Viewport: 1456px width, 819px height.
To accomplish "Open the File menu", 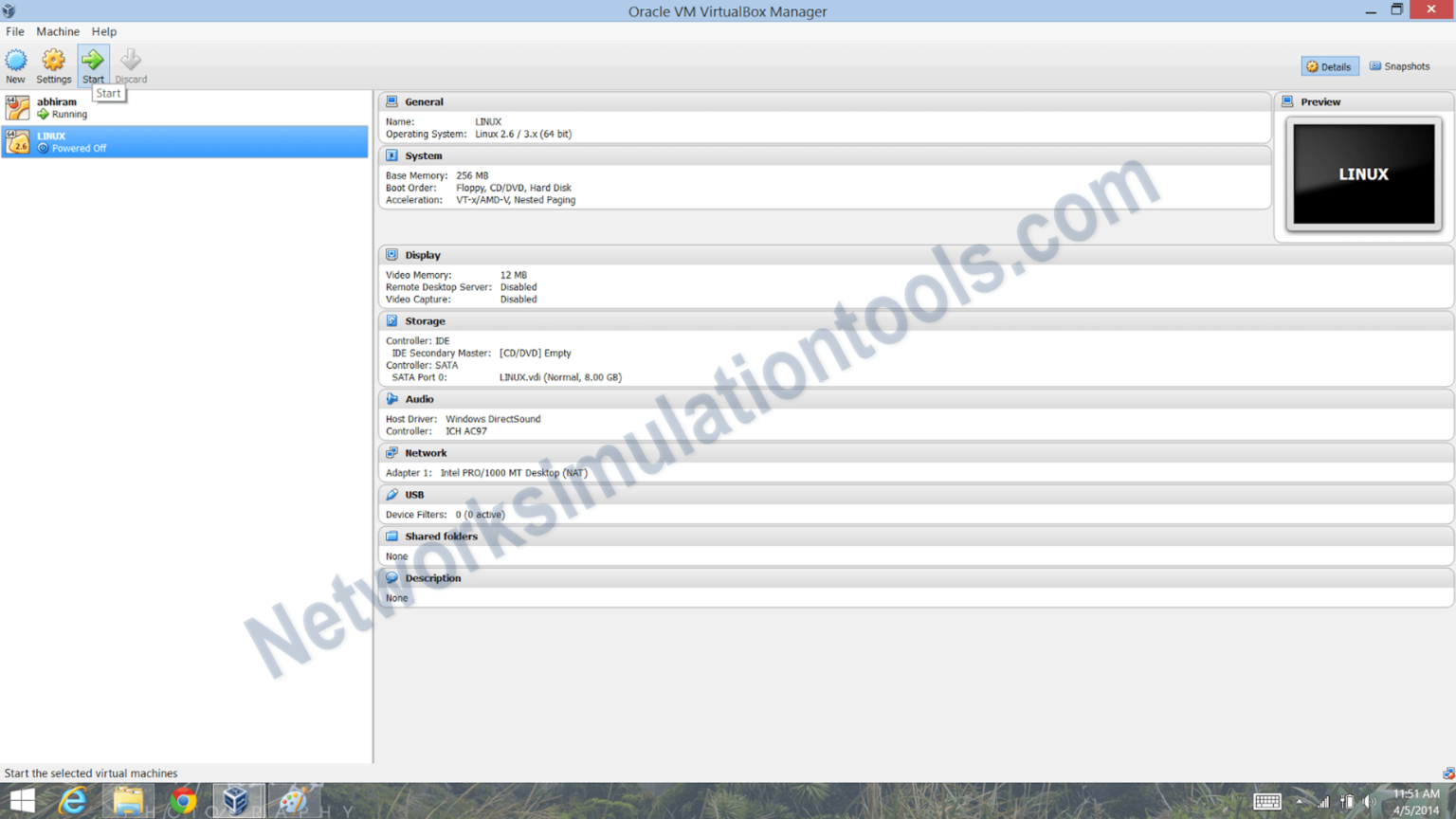I will point(14,31).
